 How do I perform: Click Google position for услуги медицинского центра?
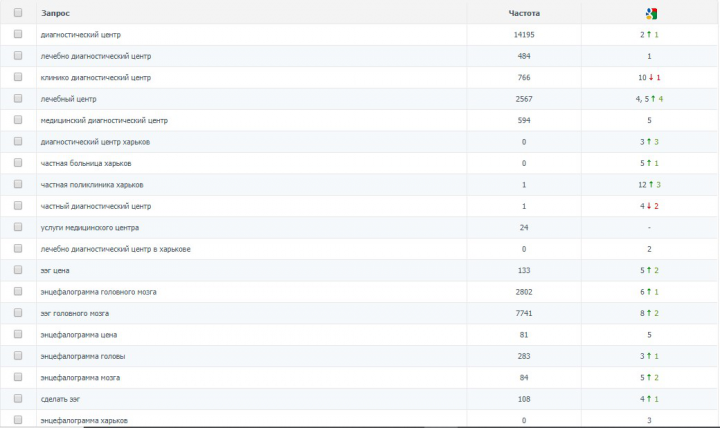(x=649, y=228)
